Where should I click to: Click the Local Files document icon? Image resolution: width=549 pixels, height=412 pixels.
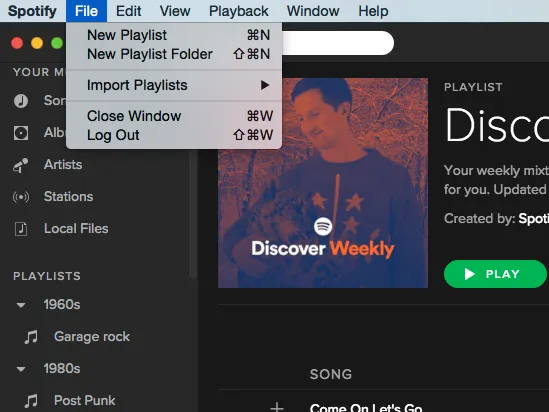point(21,229)
